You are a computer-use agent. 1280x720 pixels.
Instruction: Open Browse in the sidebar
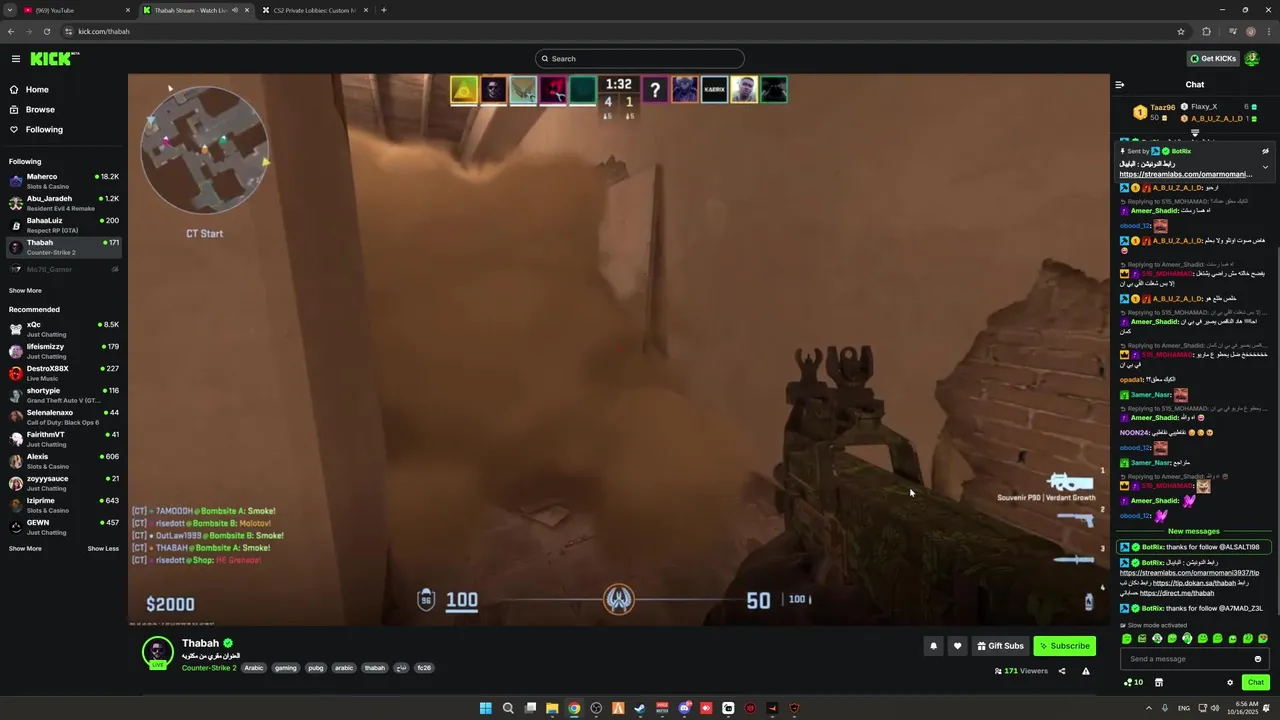pos(40,109)
